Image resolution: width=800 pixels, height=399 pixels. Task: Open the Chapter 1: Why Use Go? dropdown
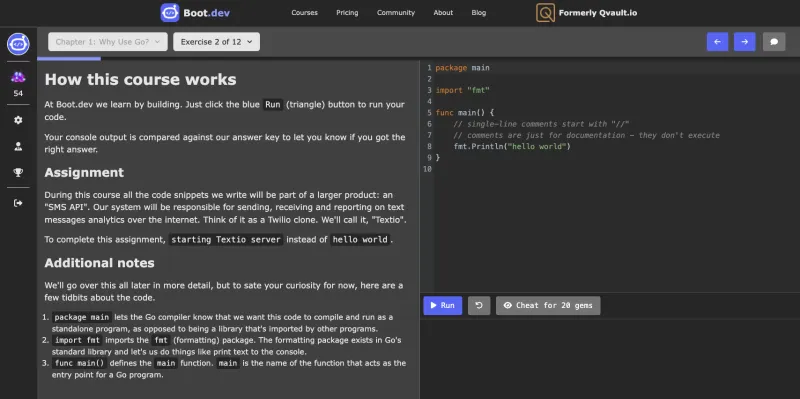[108, 42]
